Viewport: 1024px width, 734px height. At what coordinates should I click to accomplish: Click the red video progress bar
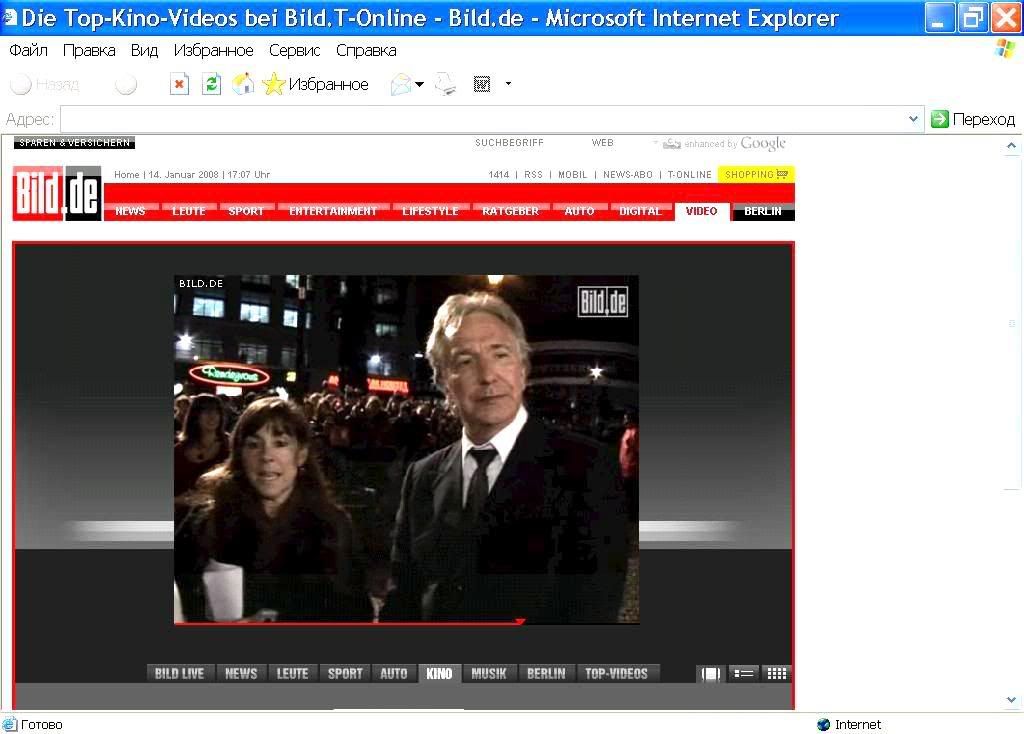point(347,623)
